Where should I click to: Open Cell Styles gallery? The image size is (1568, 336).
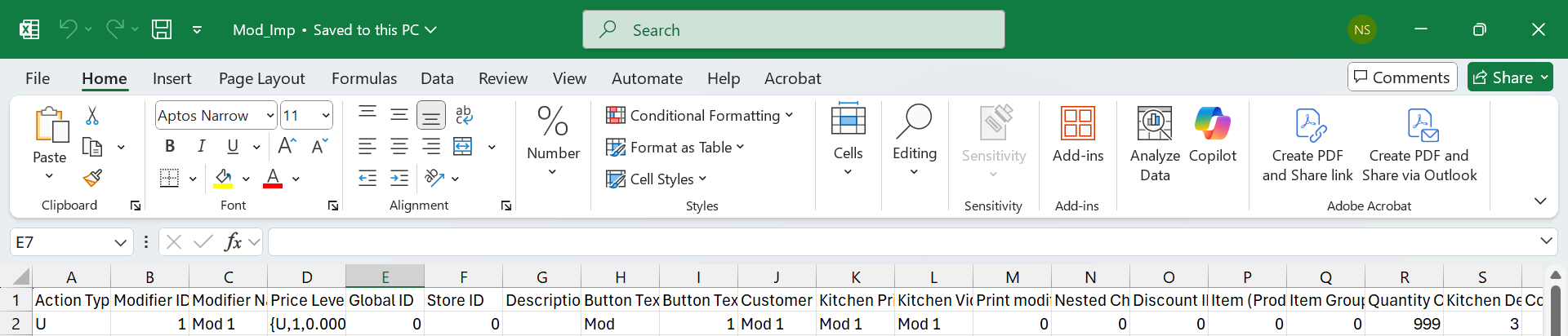click(657, 179)
